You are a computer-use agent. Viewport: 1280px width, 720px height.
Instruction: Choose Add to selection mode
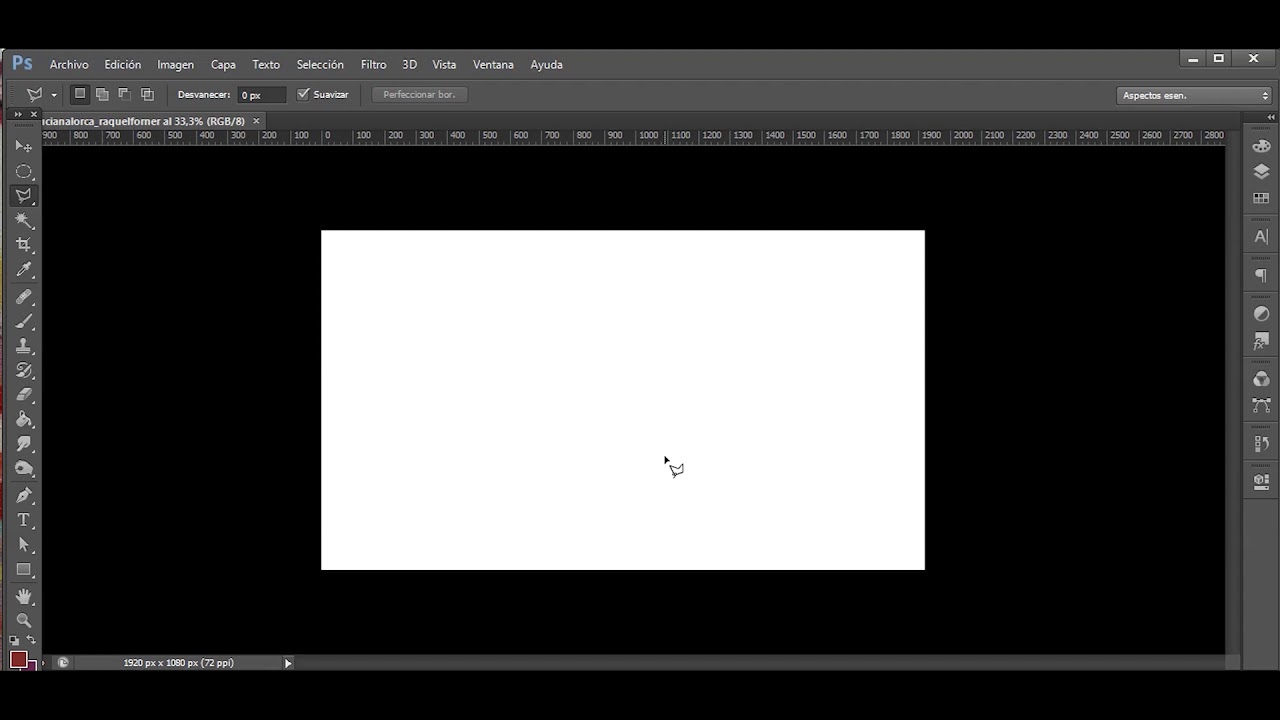[x=102, y=94]
